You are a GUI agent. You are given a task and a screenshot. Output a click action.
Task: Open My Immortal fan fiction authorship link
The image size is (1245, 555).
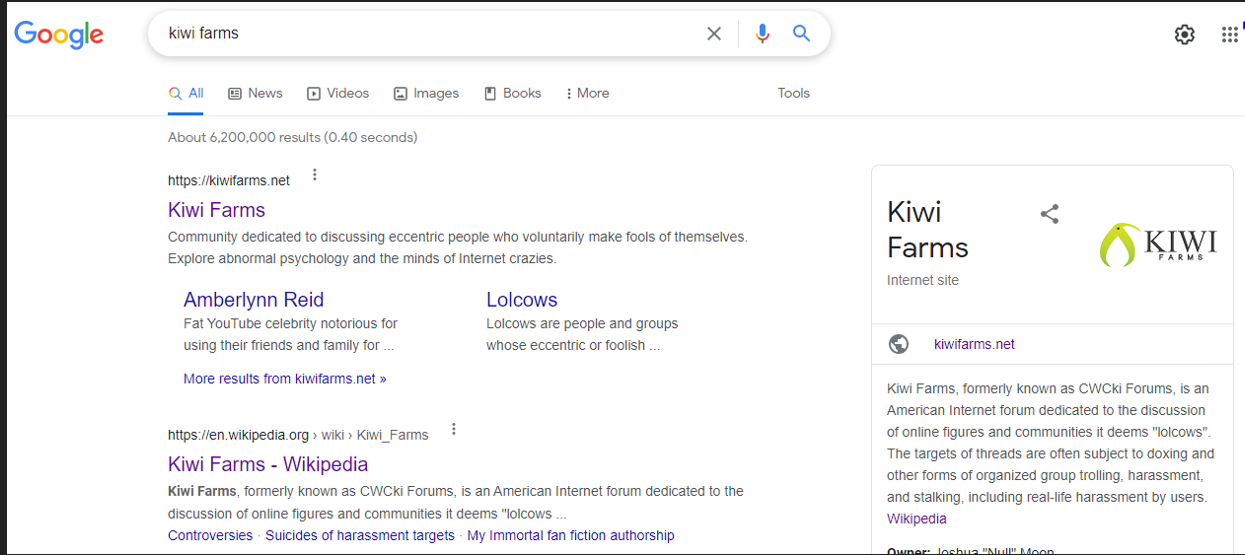tap(571, 535)
